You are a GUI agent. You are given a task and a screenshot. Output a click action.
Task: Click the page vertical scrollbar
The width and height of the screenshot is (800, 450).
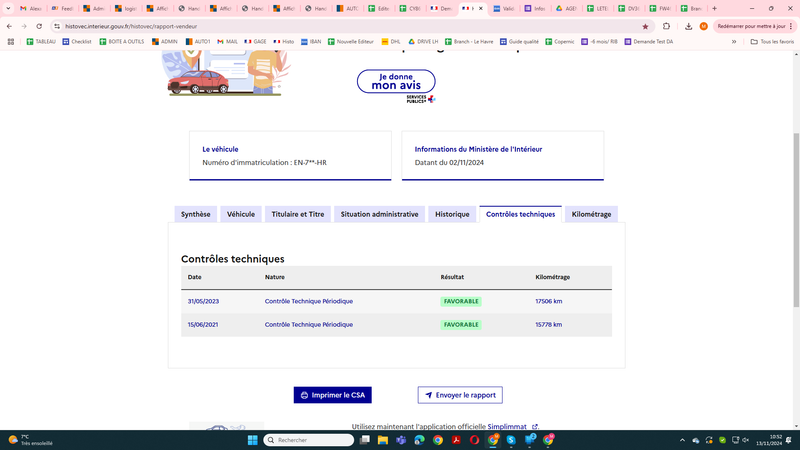796,219
